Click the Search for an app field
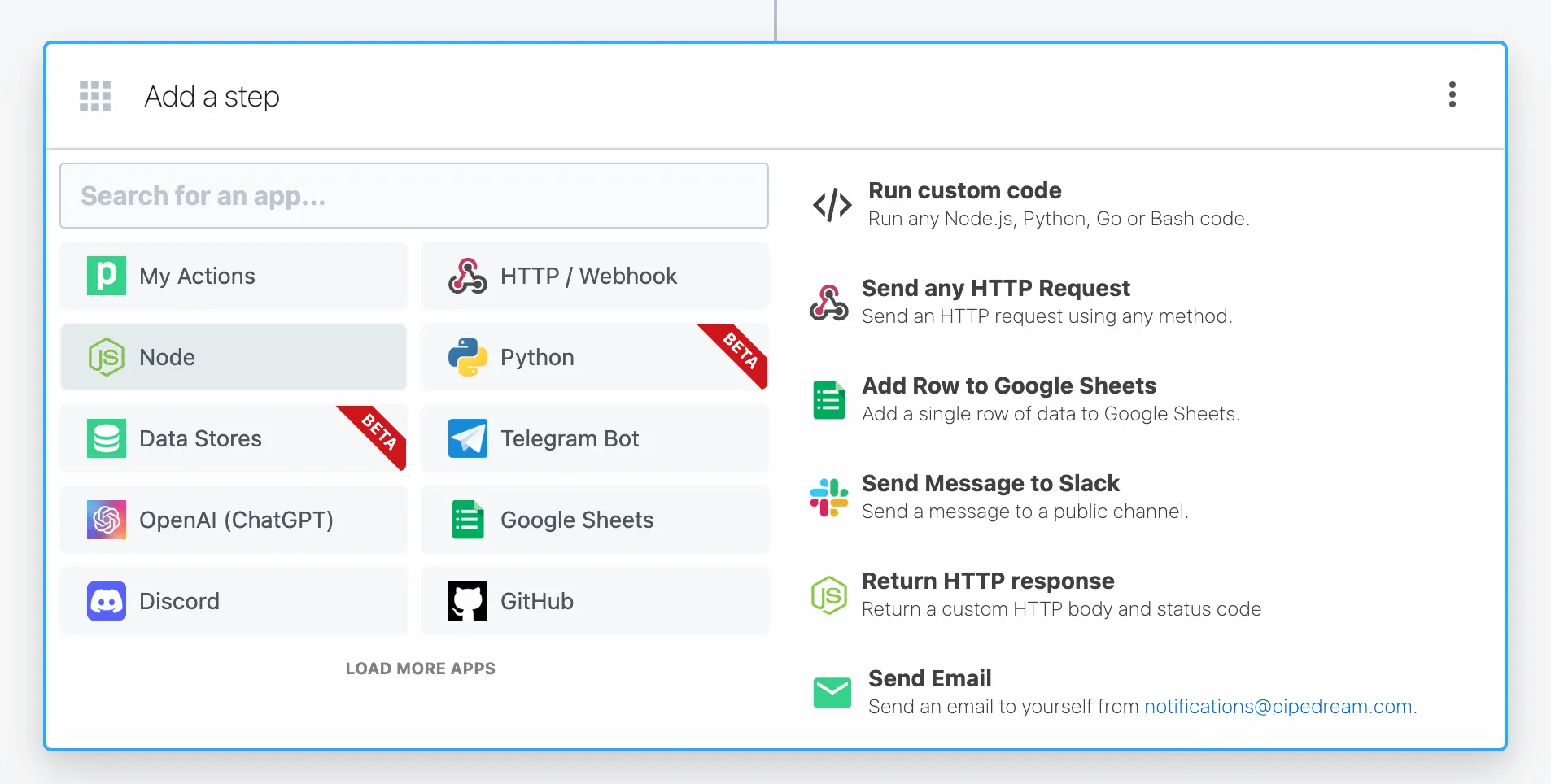This screenshot has width=1551, height=784. pos(413,195)
